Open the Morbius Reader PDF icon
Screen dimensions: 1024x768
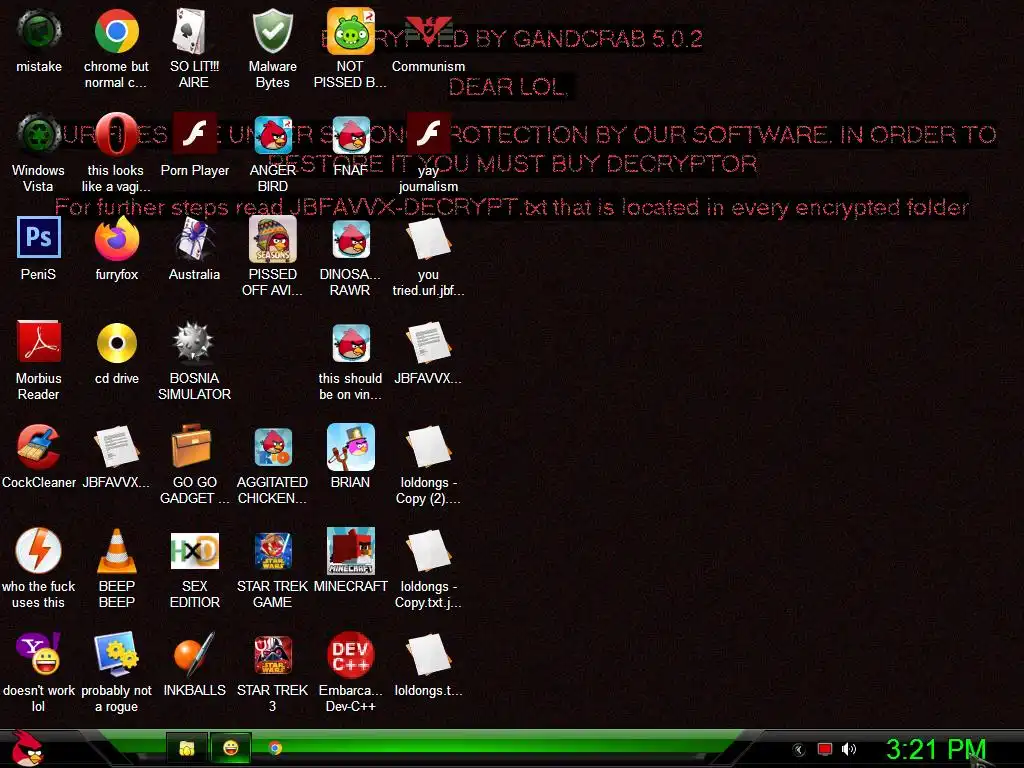39,343
